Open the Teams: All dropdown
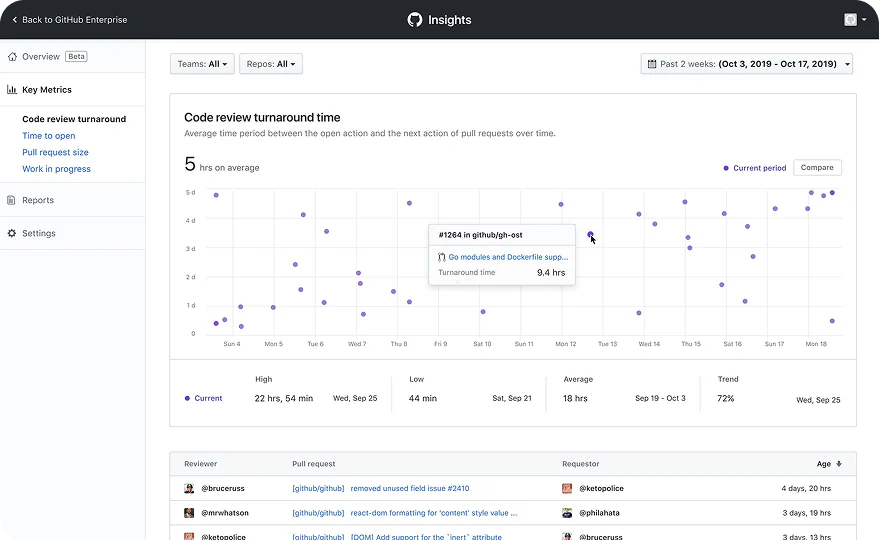The height and width of the screenshot is (540, 879). pyautogui.click(x=202, y=64)
